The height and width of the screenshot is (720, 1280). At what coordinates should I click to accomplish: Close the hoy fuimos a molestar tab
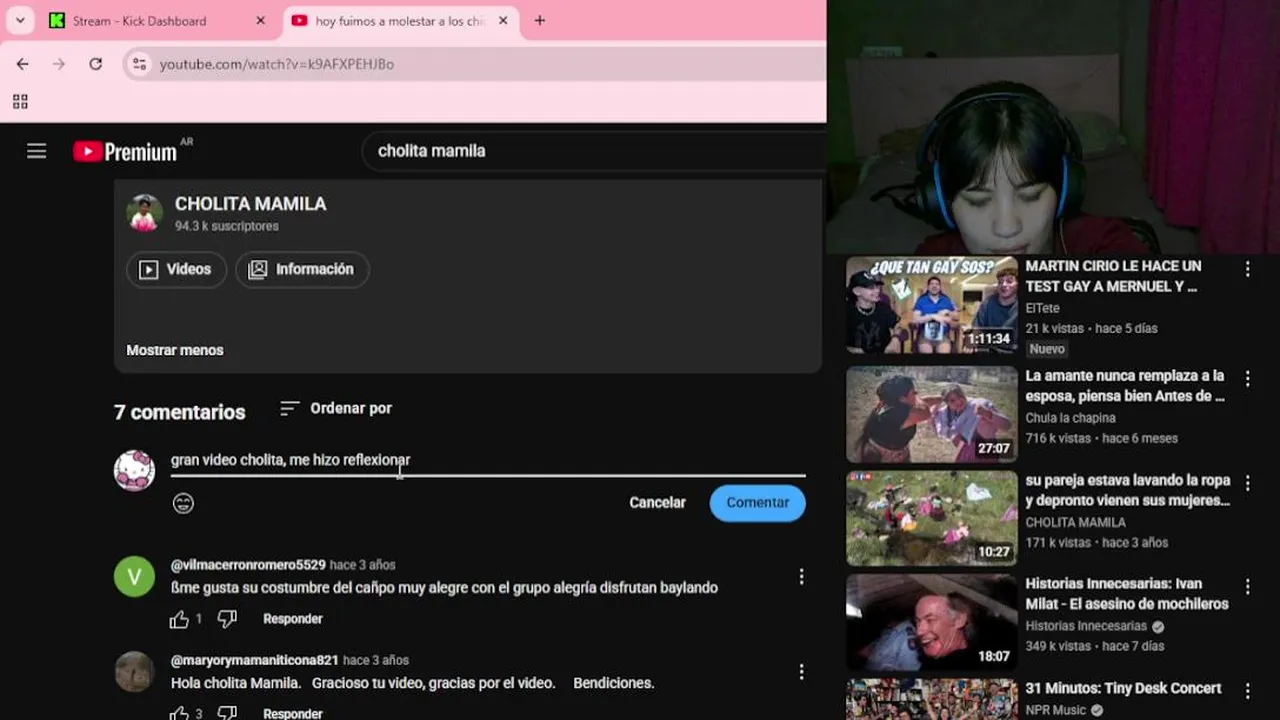click(x=503, y=21)
